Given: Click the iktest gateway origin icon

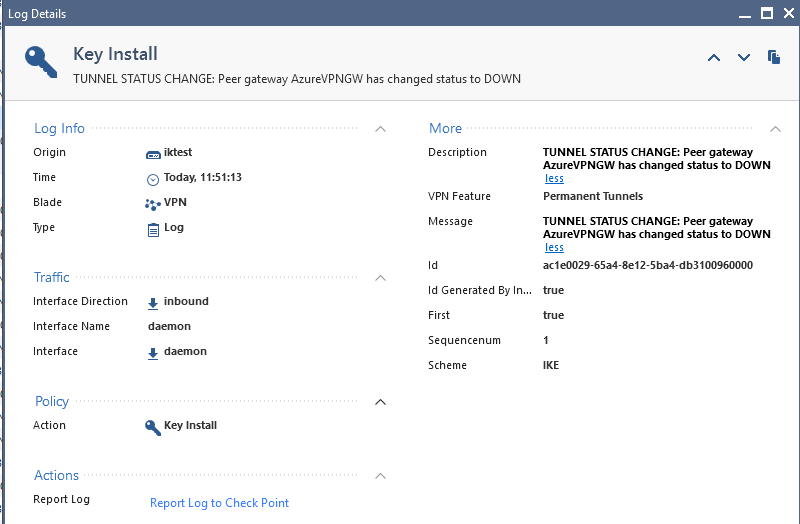Looking at the screenshot, I should click(153, 155).
